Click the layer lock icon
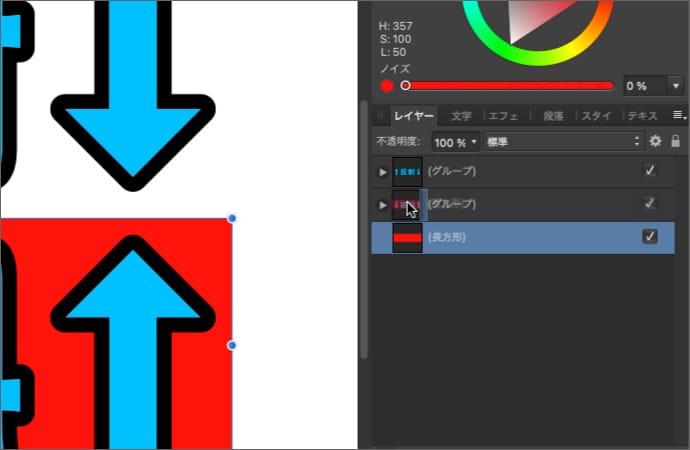 tap(675, 142)
